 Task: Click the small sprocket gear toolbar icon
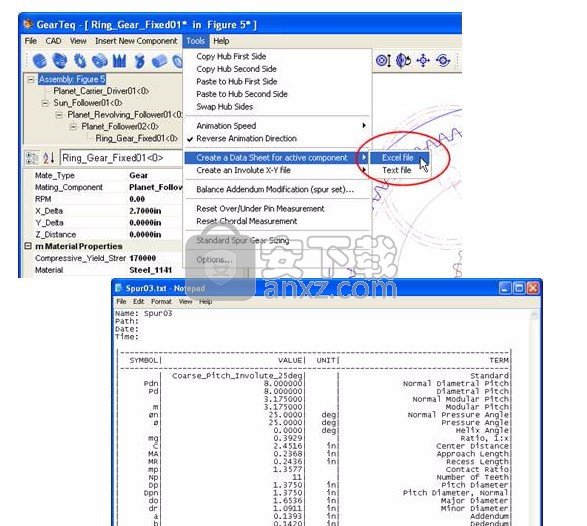coord(80,61)
